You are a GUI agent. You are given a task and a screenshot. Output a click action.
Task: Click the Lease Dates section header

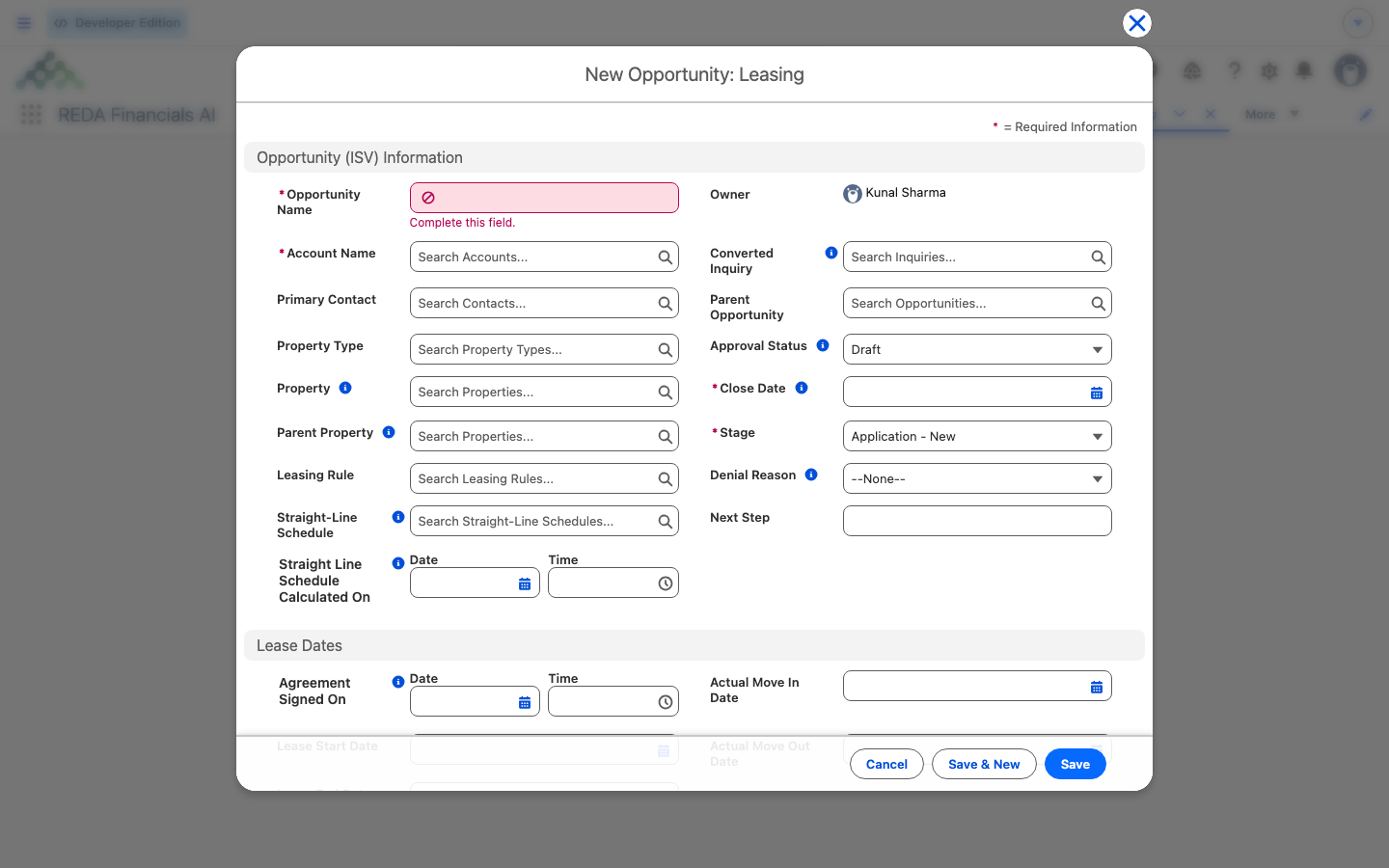pos(694,646)
